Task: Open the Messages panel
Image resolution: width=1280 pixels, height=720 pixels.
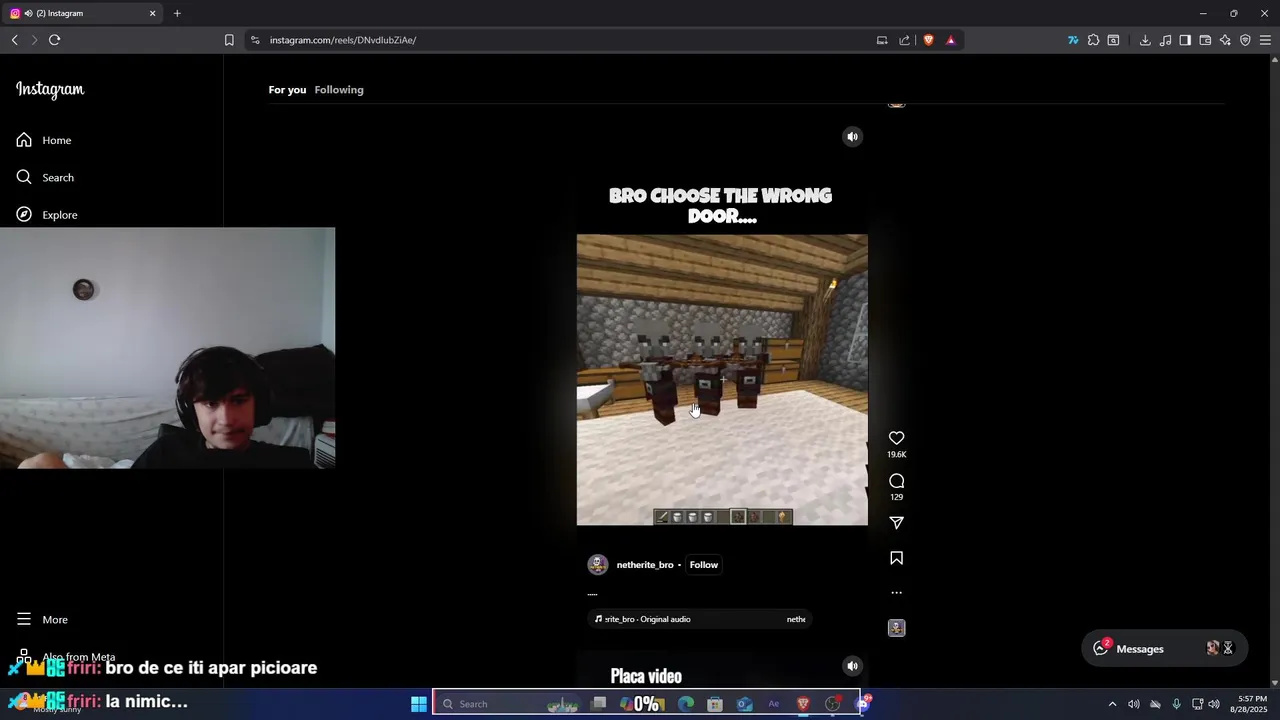Action: pyautogui.click(x=1164, y=649)
